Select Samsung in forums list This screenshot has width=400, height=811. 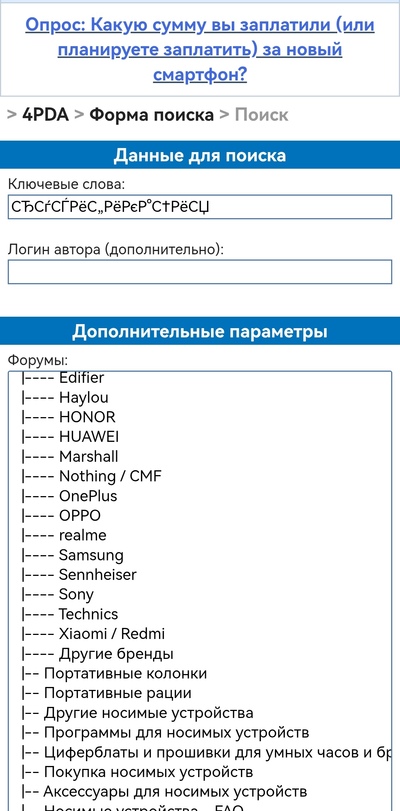[x=200, y=555]
